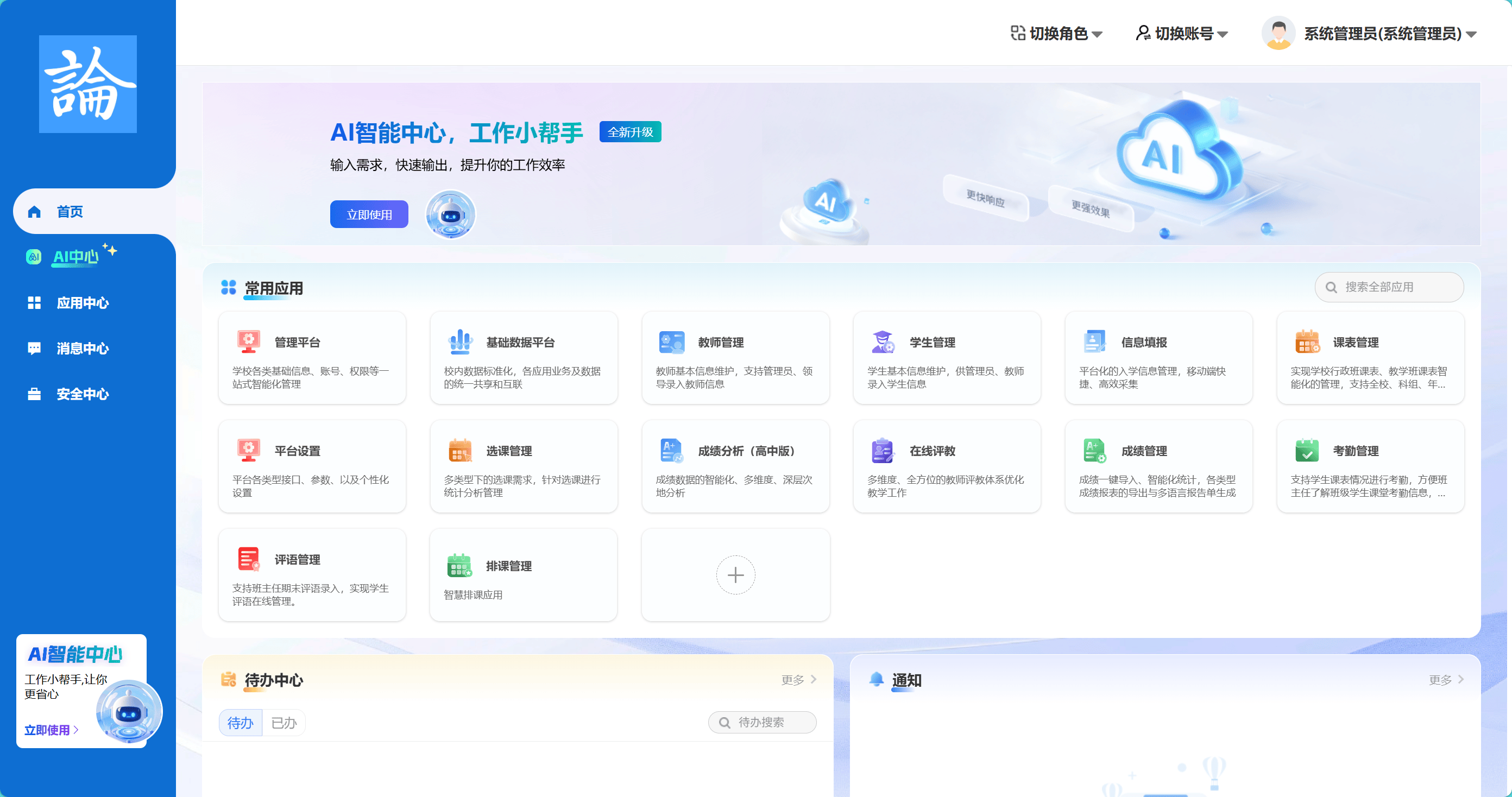Open the 考勤管理 checkmark icon

1307,450
